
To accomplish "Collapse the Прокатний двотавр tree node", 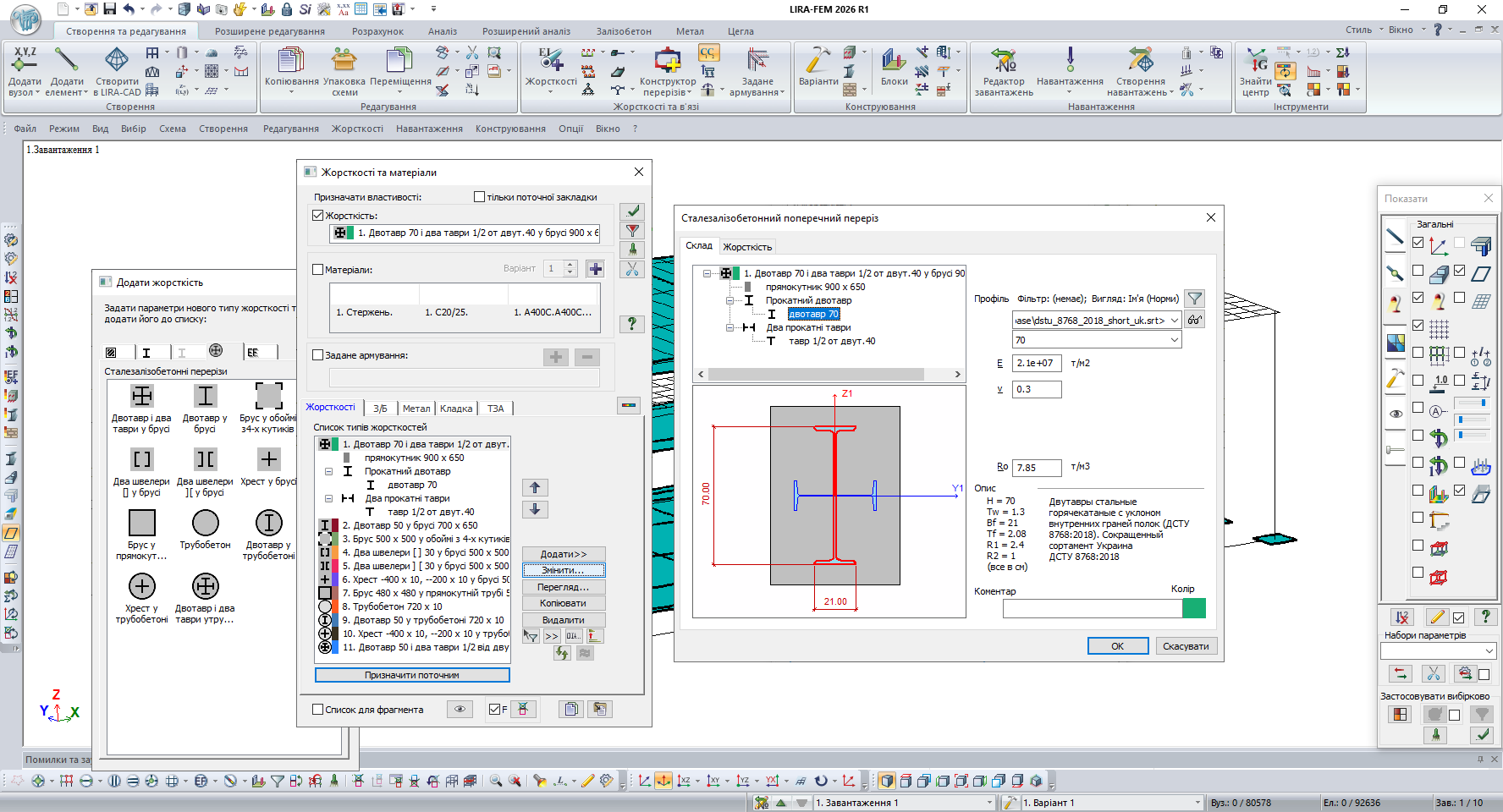I will click(x=729, y=300).
